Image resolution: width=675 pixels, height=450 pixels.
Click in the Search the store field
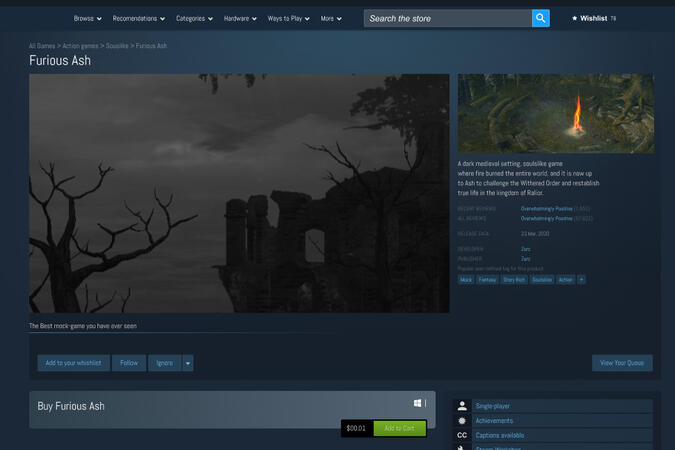point(448,19)
